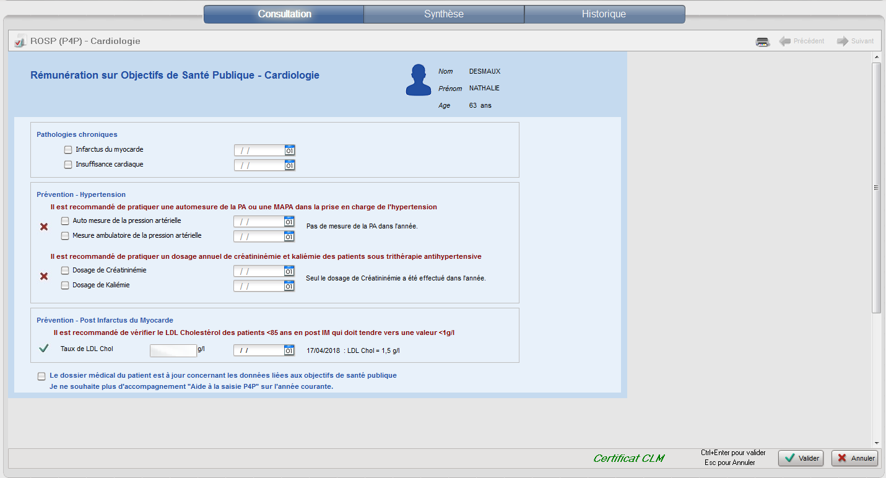Open calendar for Dosage de Créatininémie date
Screen dimensions: 886x478
[x=289, y=271]
